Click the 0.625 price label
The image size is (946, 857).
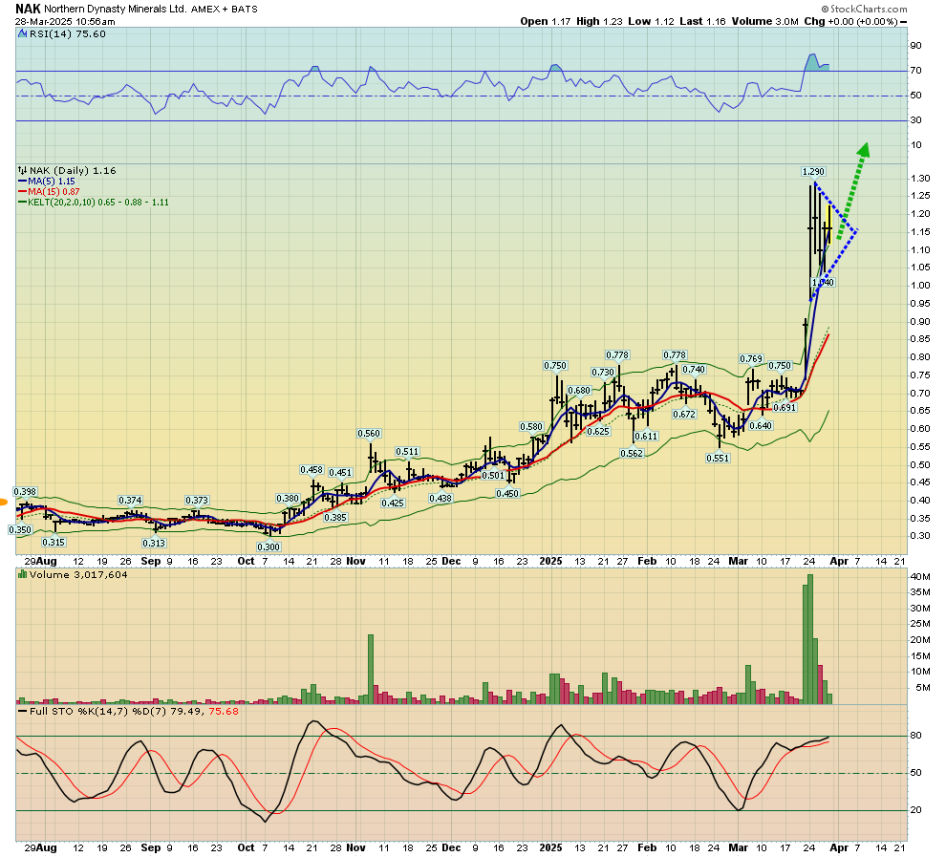598,432
